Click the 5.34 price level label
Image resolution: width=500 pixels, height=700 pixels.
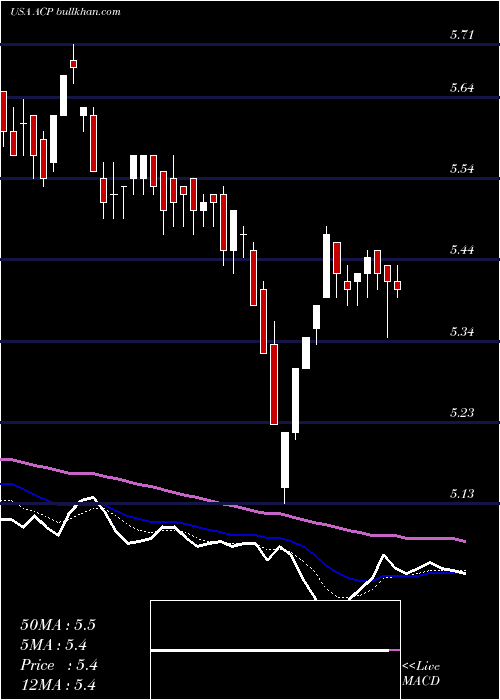(462, 331)
